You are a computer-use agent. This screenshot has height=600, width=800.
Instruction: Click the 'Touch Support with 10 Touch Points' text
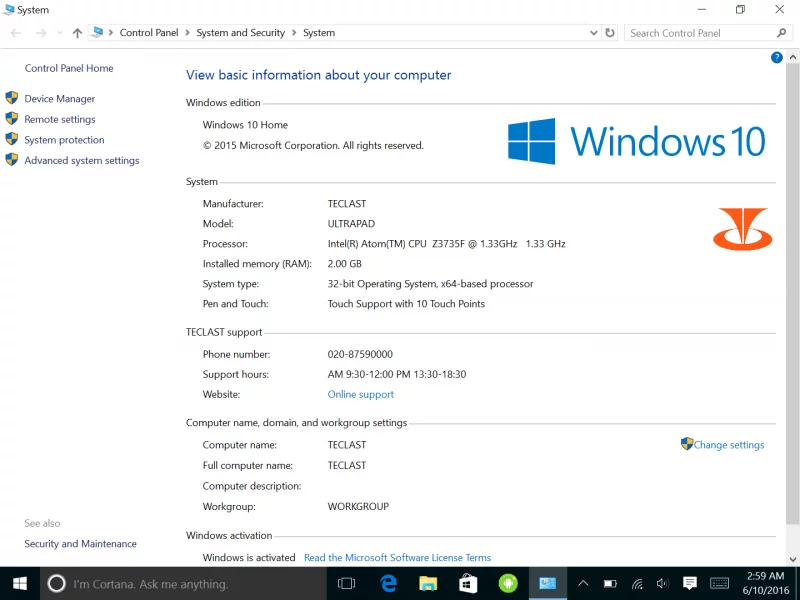[x=406, y=304]
